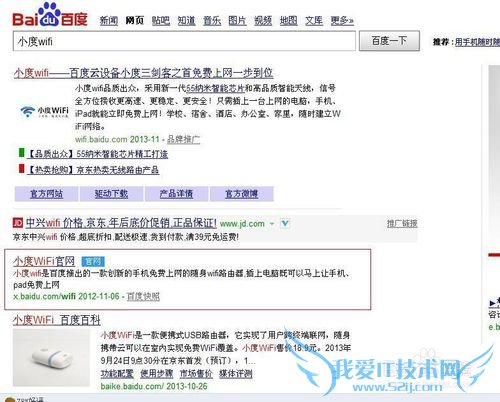Click the blue V verification badge
The width and height of the screenshot is (500, 402).
point(285,223)
